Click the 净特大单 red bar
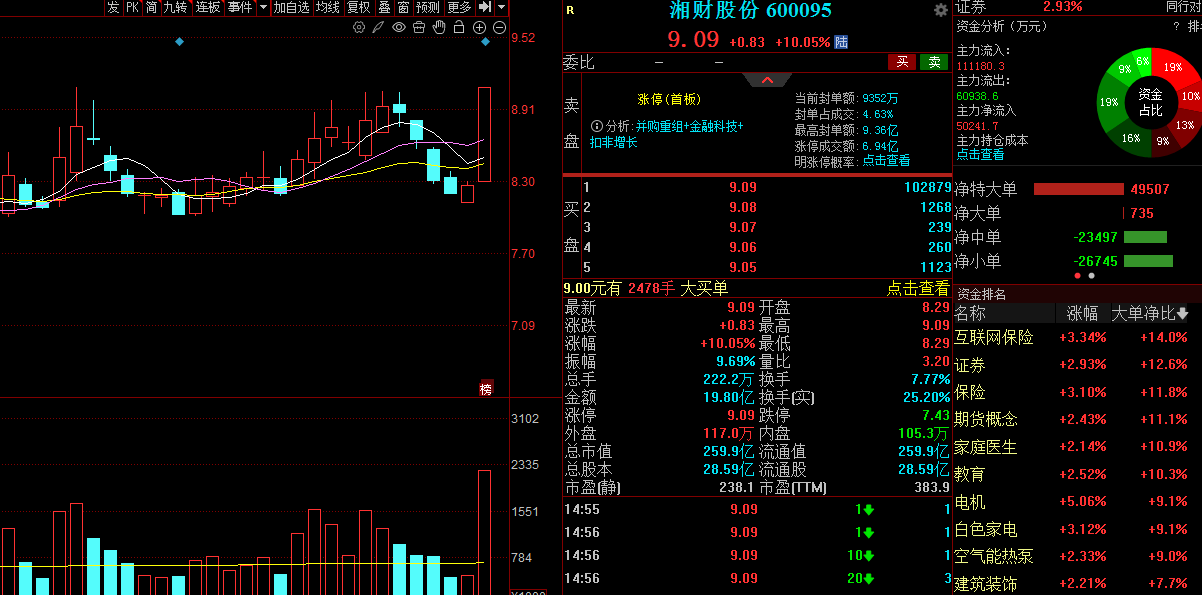Image resolution: width=1202 pixels, height=595 pixels. click(1078, 189)
